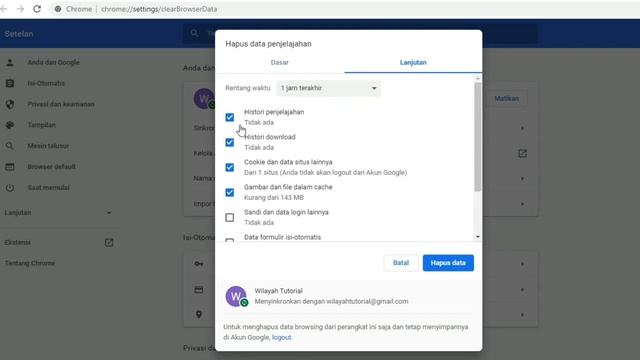
Task: Click the external link icon in Kelola row
Action: click(x=522, y=153)
